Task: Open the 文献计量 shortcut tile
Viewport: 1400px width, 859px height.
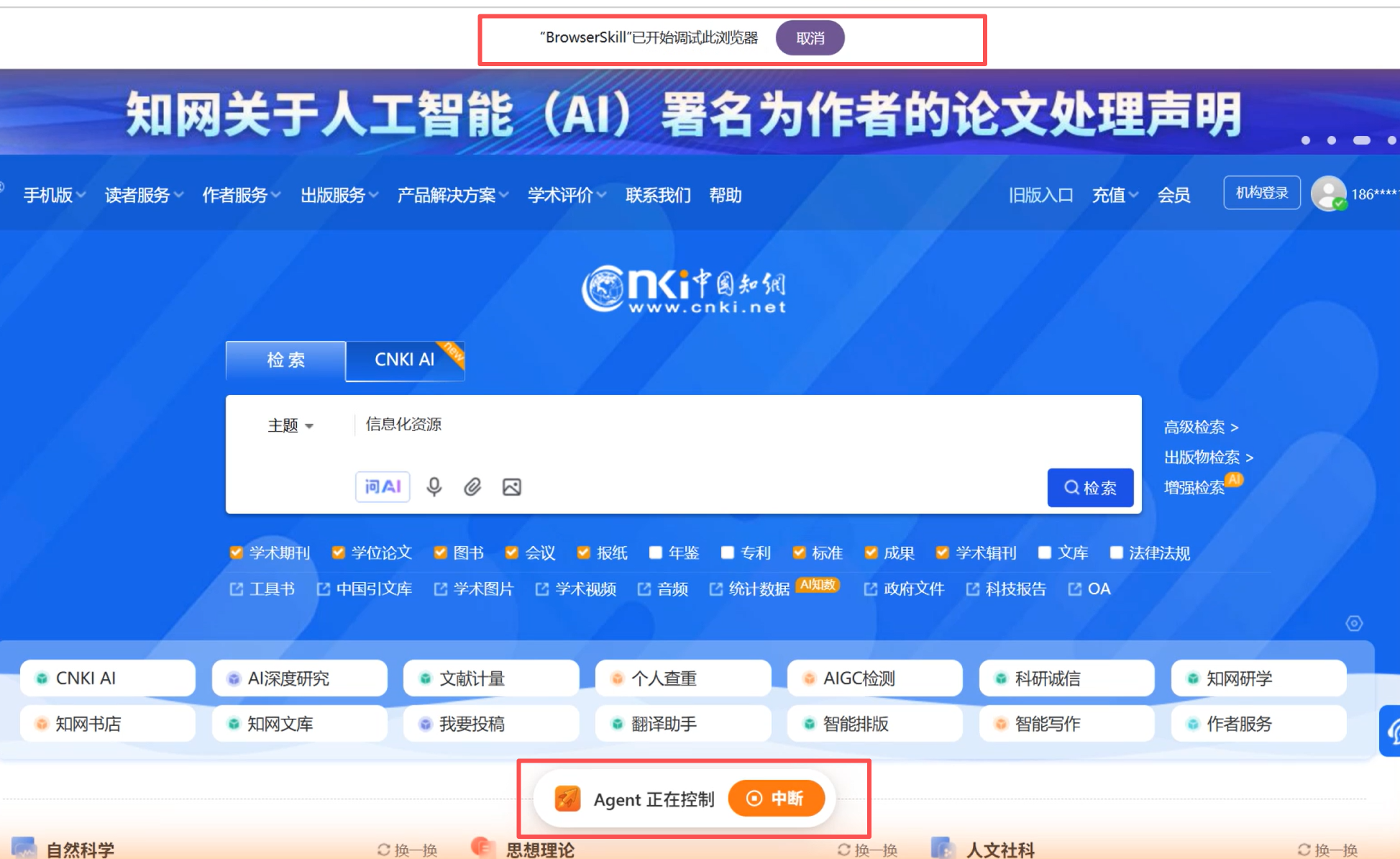Action: click(x=491, y=678)
